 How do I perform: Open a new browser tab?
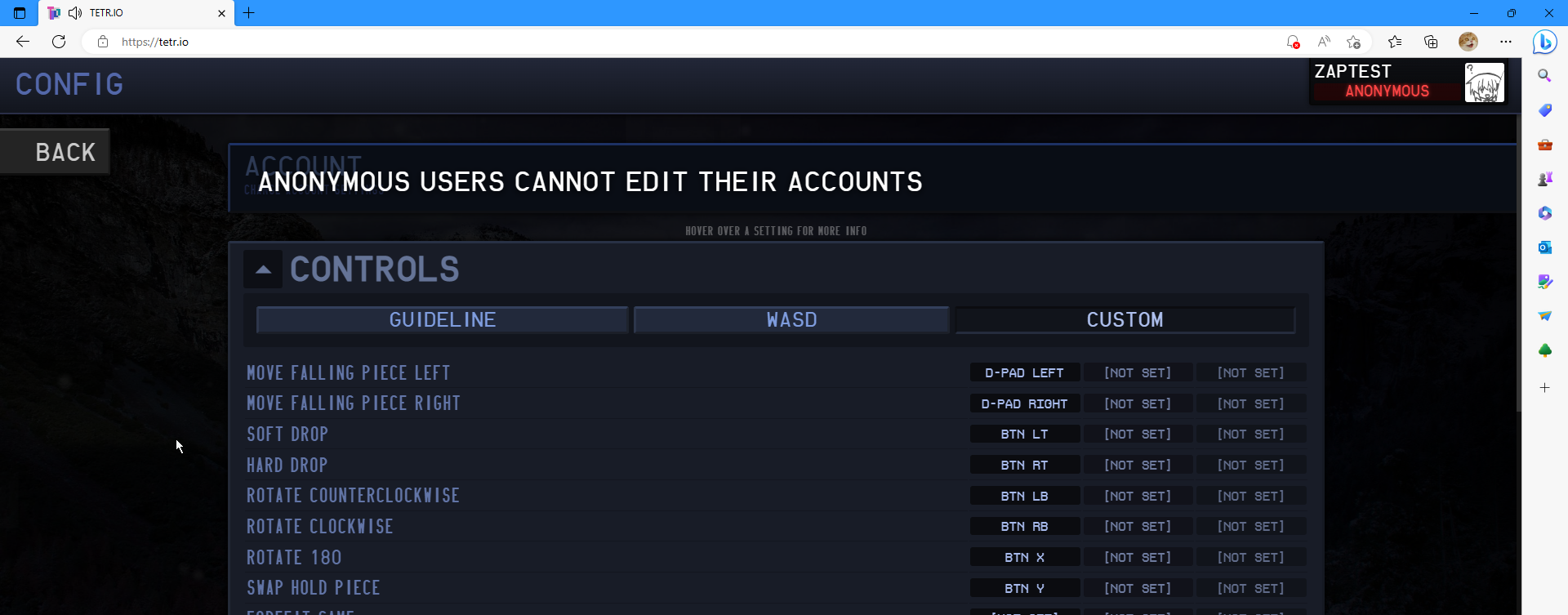249,13
